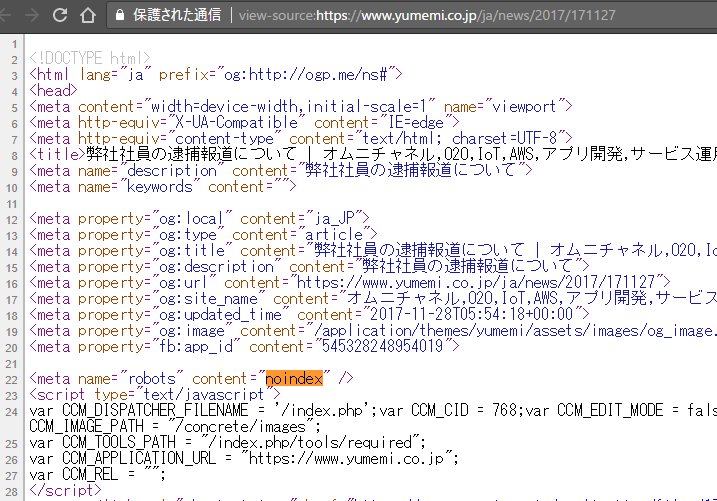This screenshot has height=501, width=717.
Task: Click the CCM_TOOLS_PATH line
Action: [227, 442]
